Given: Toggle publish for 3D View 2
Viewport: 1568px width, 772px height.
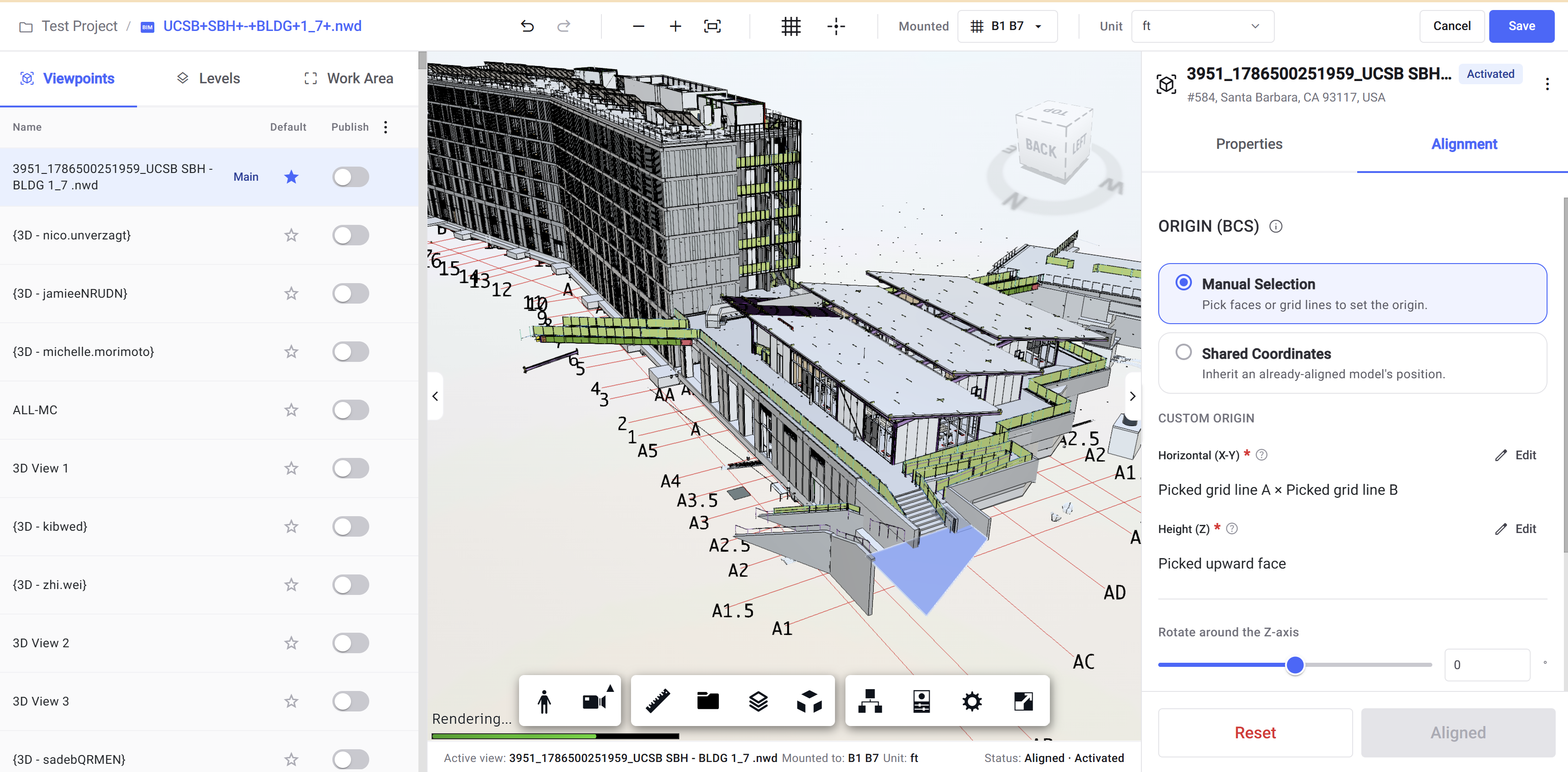Looking at the screenshot, I should [351, 643].
